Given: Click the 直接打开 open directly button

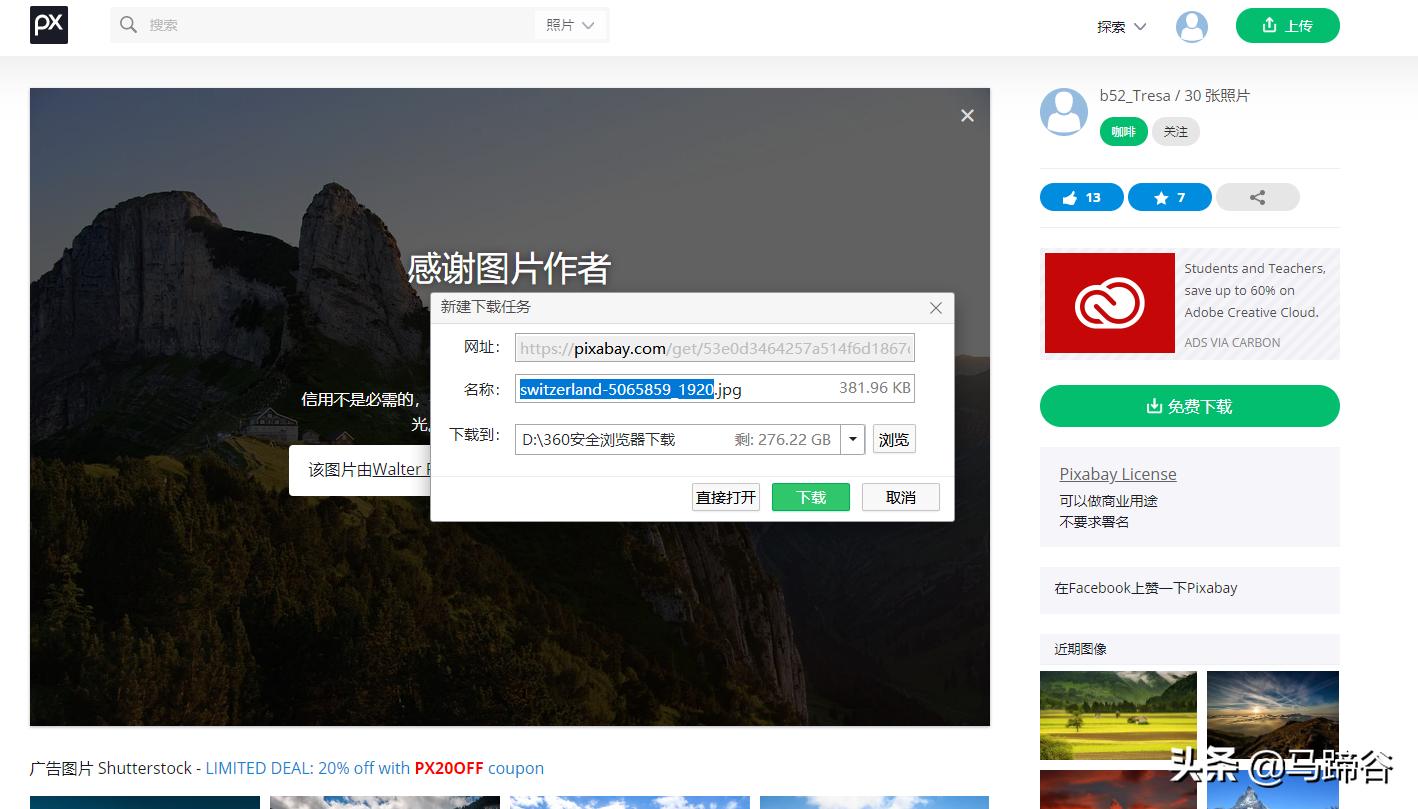Looking at the screenshot, I should [x=725, y=497].
